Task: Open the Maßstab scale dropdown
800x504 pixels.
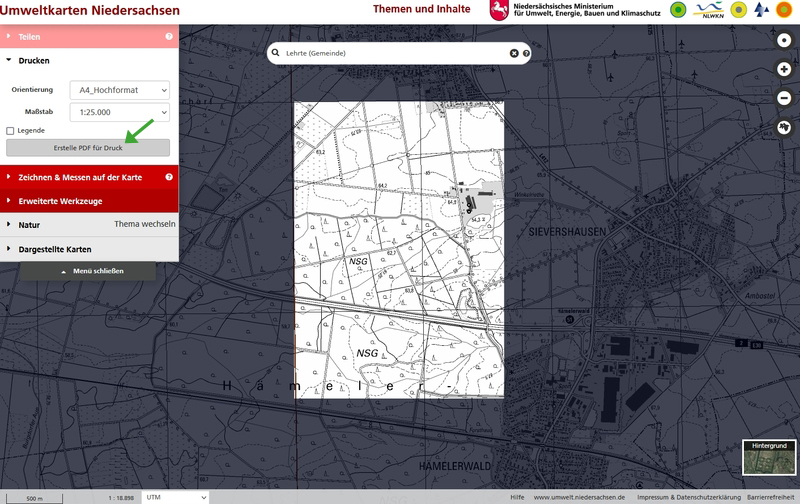Action: point(118,113)
